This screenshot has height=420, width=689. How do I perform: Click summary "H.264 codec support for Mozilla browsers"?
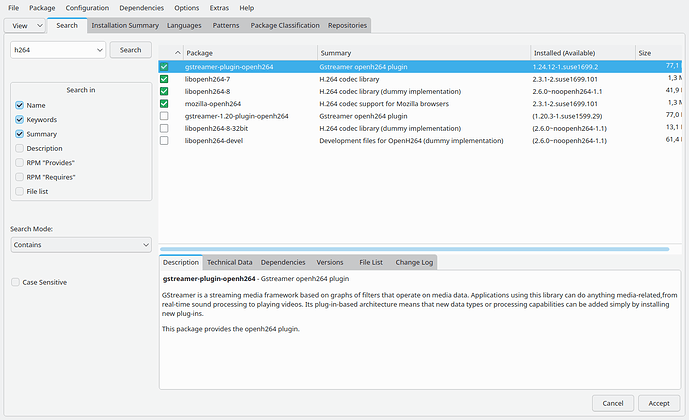pos(384,104)
